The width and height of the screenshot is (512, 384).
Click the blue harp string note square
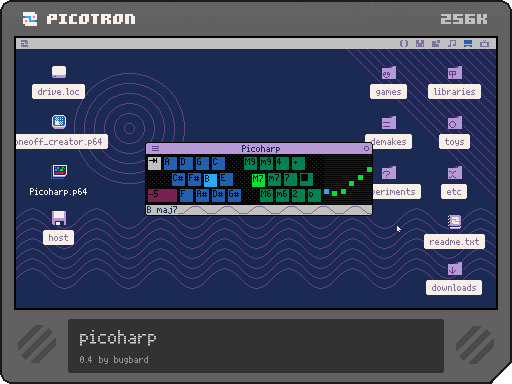click(327, 191)
